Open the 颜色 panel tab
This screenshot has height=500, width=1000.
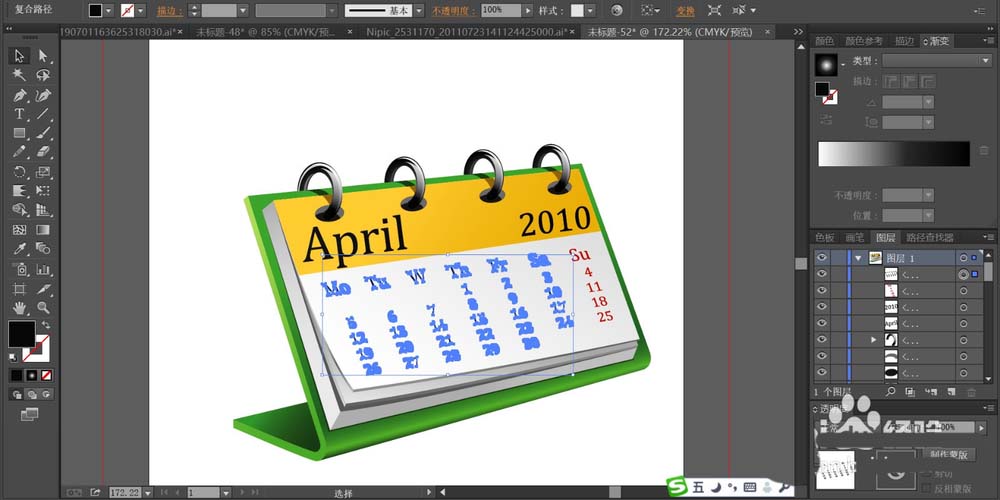(x=824, y=41)
